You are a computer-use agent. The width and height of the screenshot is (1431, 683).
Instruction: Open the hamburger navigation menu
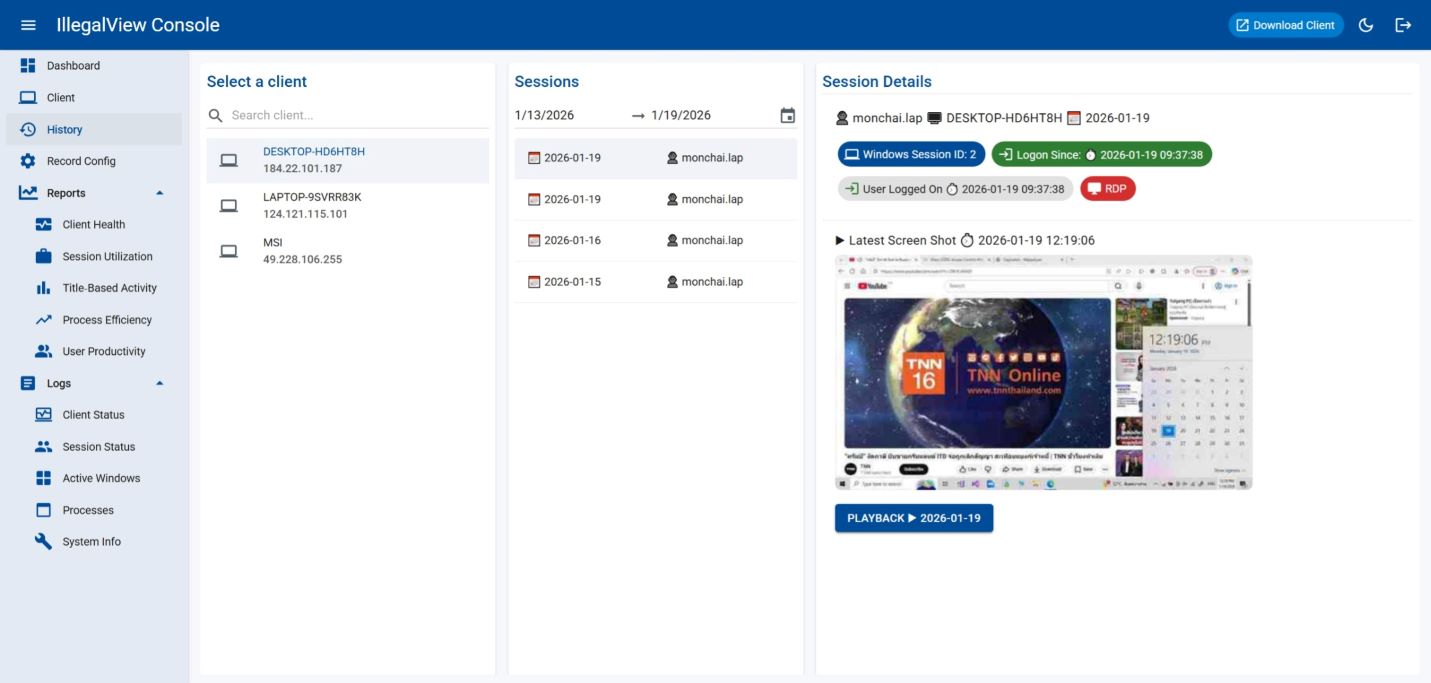pyautogui.click(x=28, y=25)
